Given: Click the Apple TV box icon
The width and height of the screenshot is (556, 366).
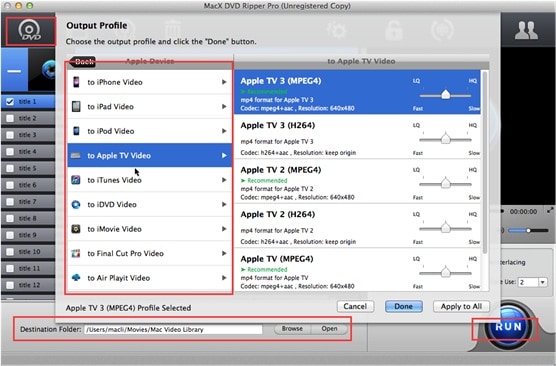Looking at the screenshot, I should click(x=76, y=155).
